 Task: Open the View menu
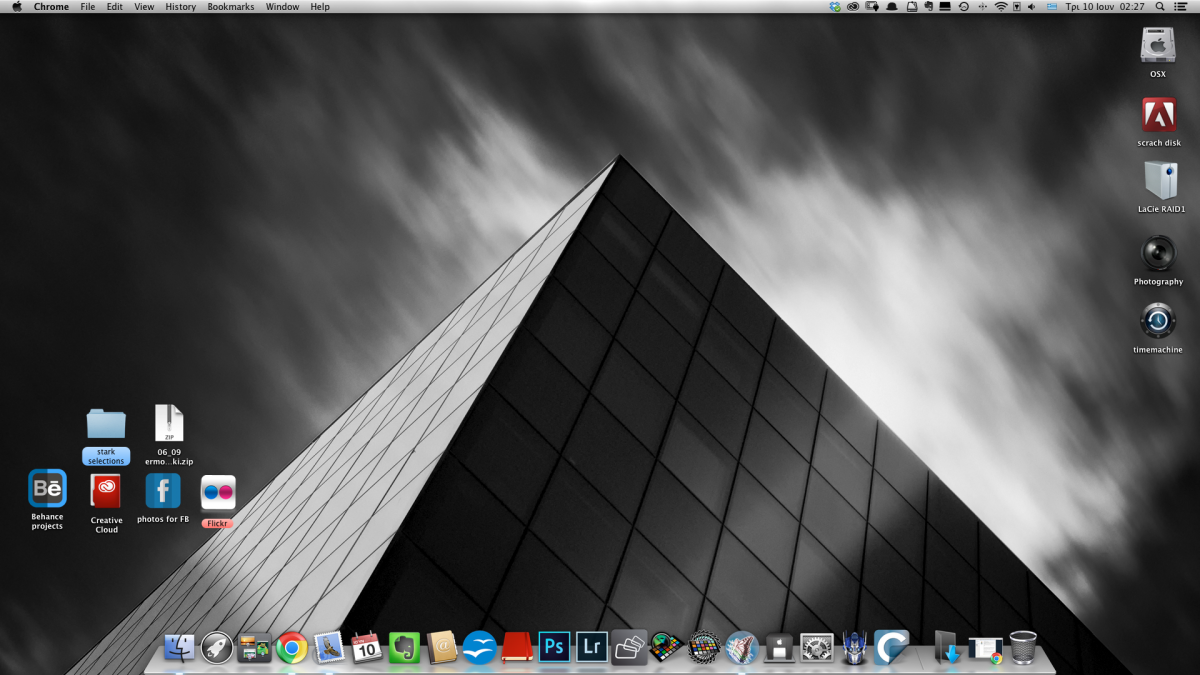pos(144,7)
